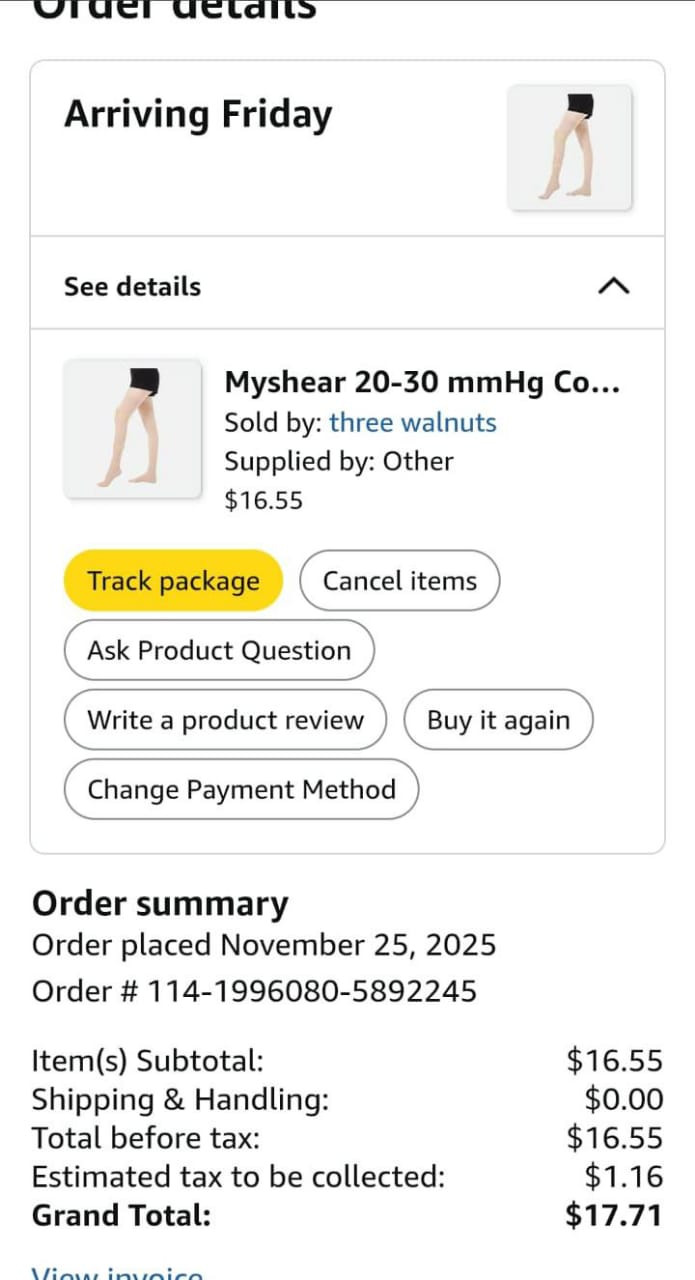Click the "See details" label
695x1280 pixels.
point(132,287)
